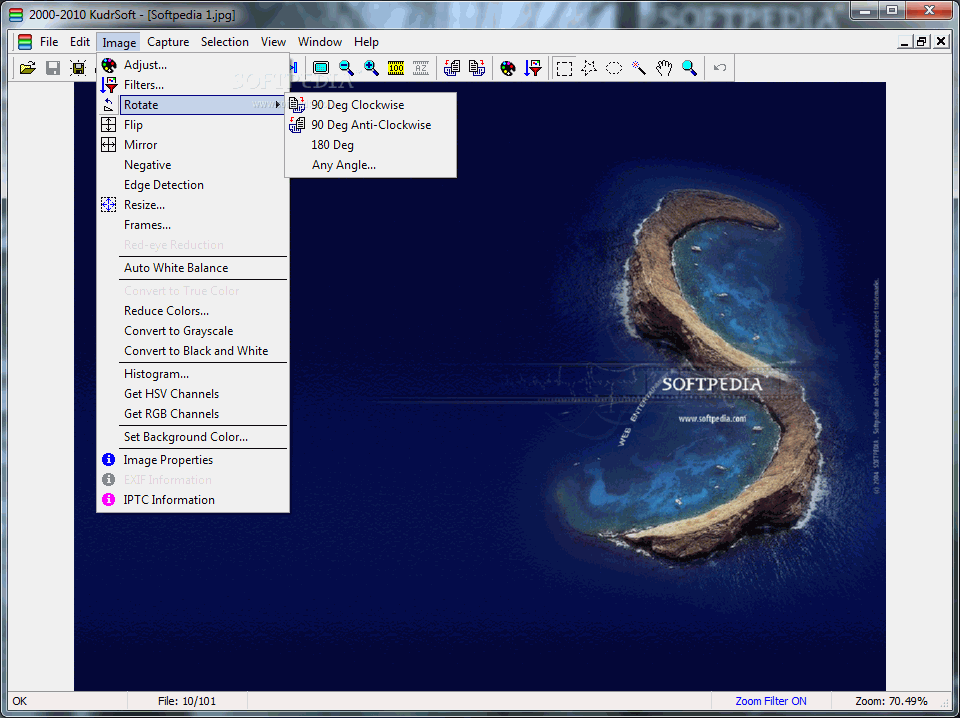The width and height of the screenshot is (960, 718).
Task: Apply Edge Detection from Image menu
Action: [x=193, y=185]
